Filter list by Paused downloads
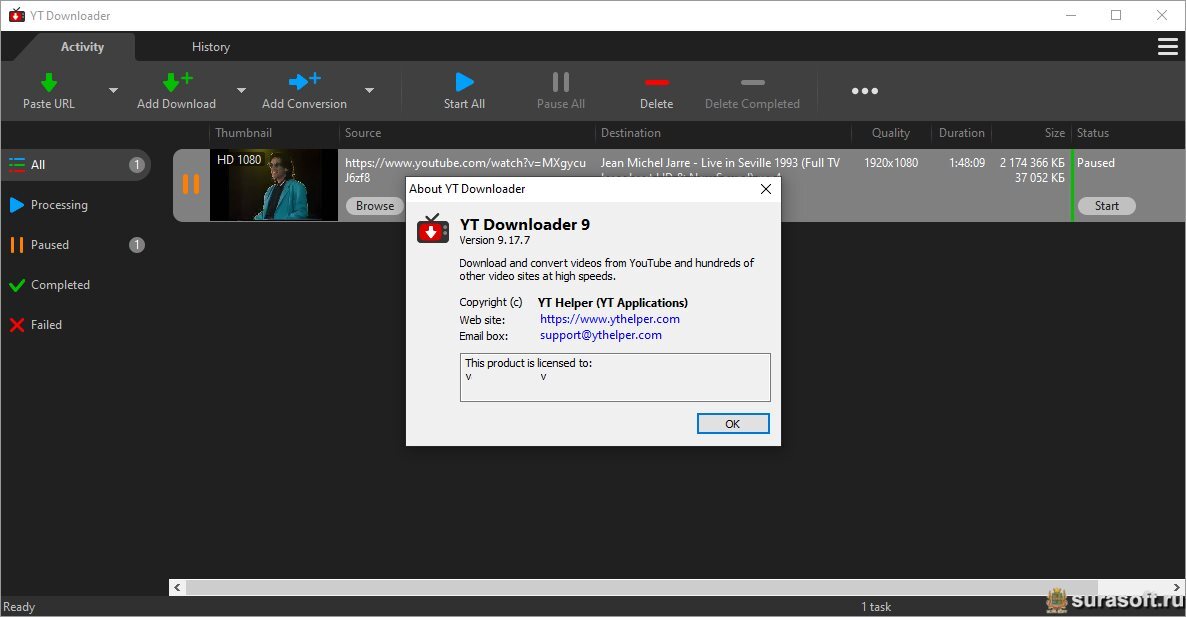 pyautogui.click(x=50, y=245)
